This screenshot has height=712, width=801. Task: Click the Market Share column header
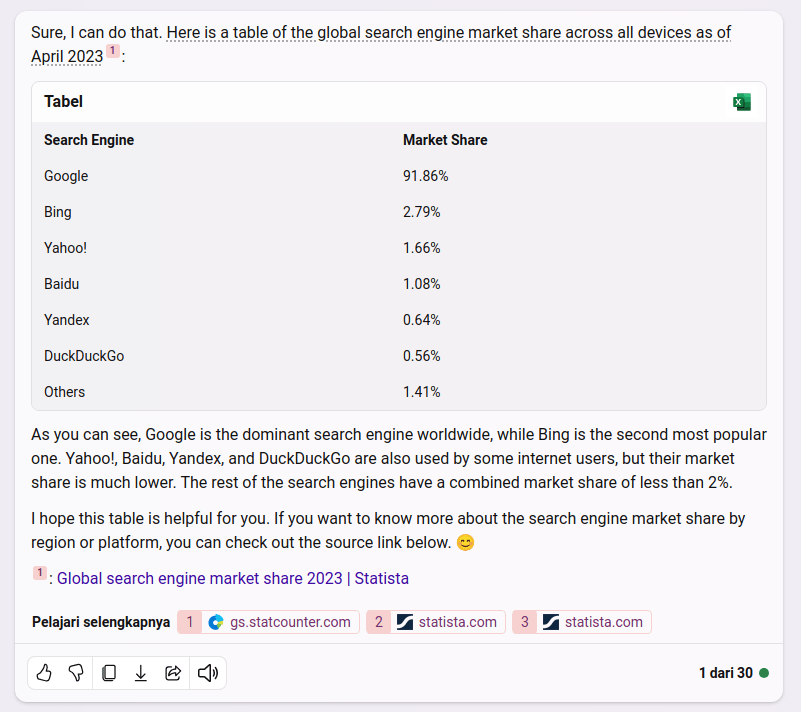(x=445, y=140)
